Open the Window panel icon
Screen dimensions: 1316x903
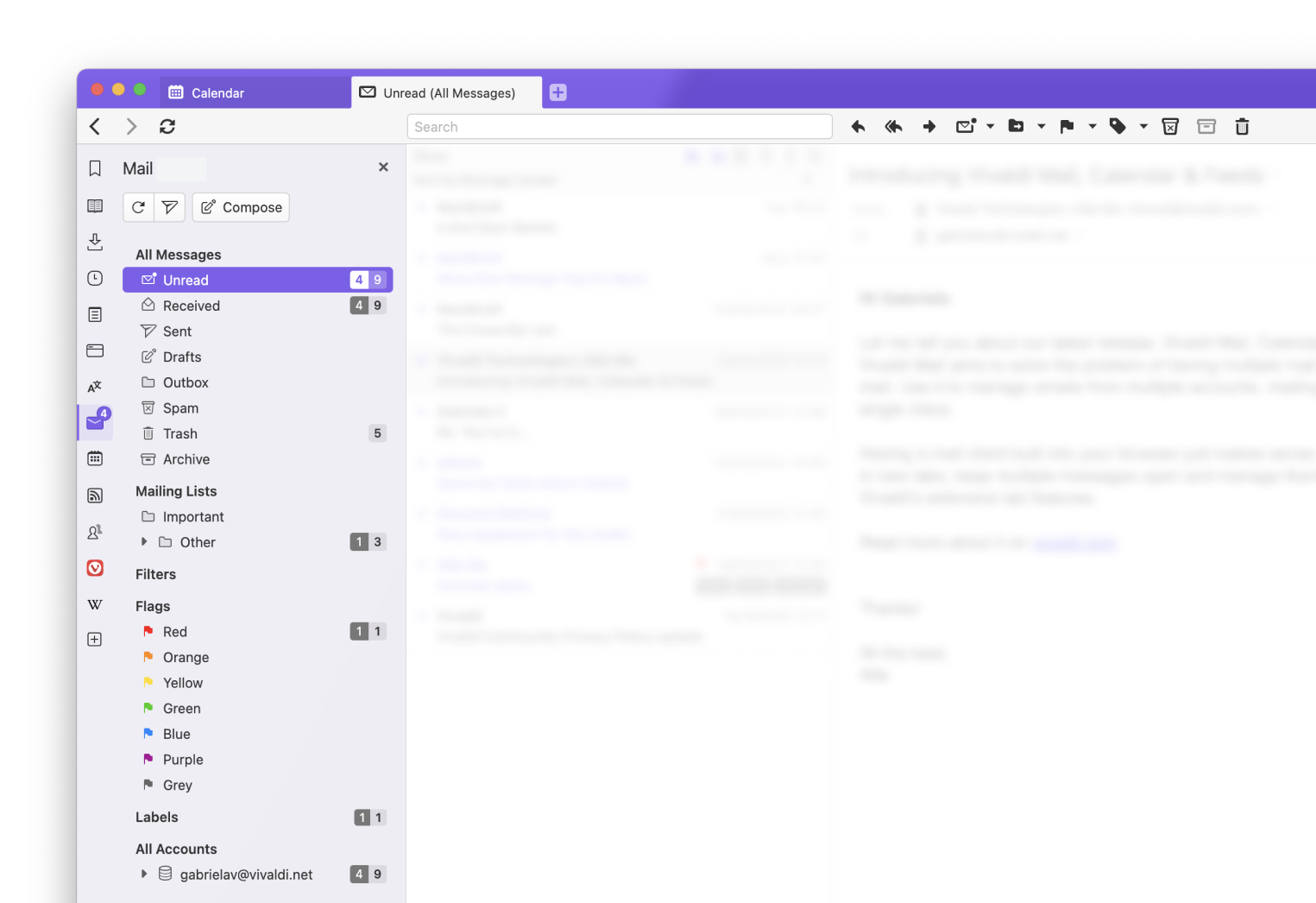point(95,350)
